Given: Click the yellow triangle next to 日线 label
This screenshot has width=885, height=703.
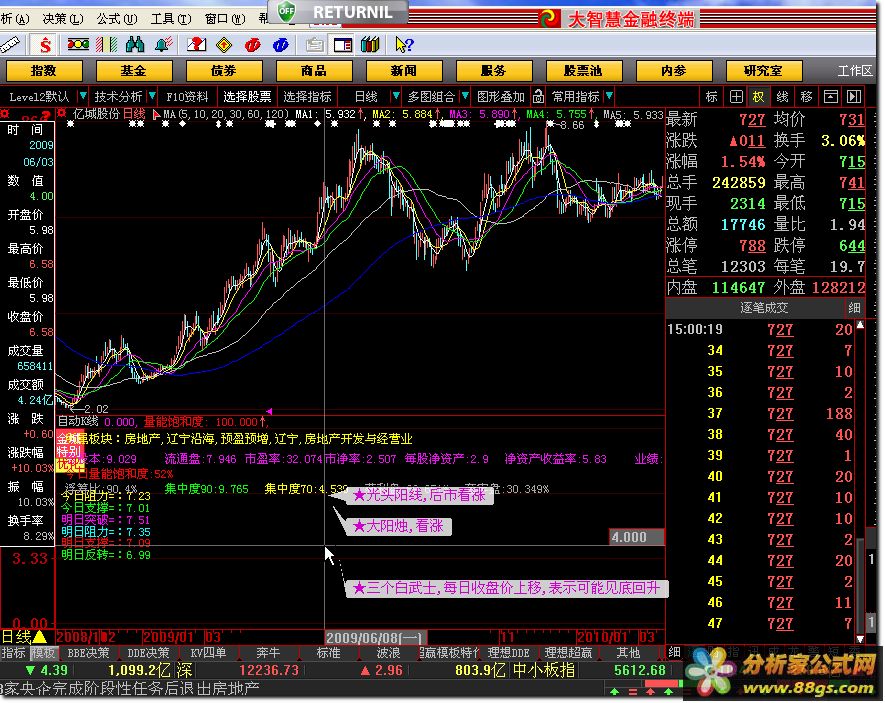Looking at the screenshot, I should [x=40, y=637].
